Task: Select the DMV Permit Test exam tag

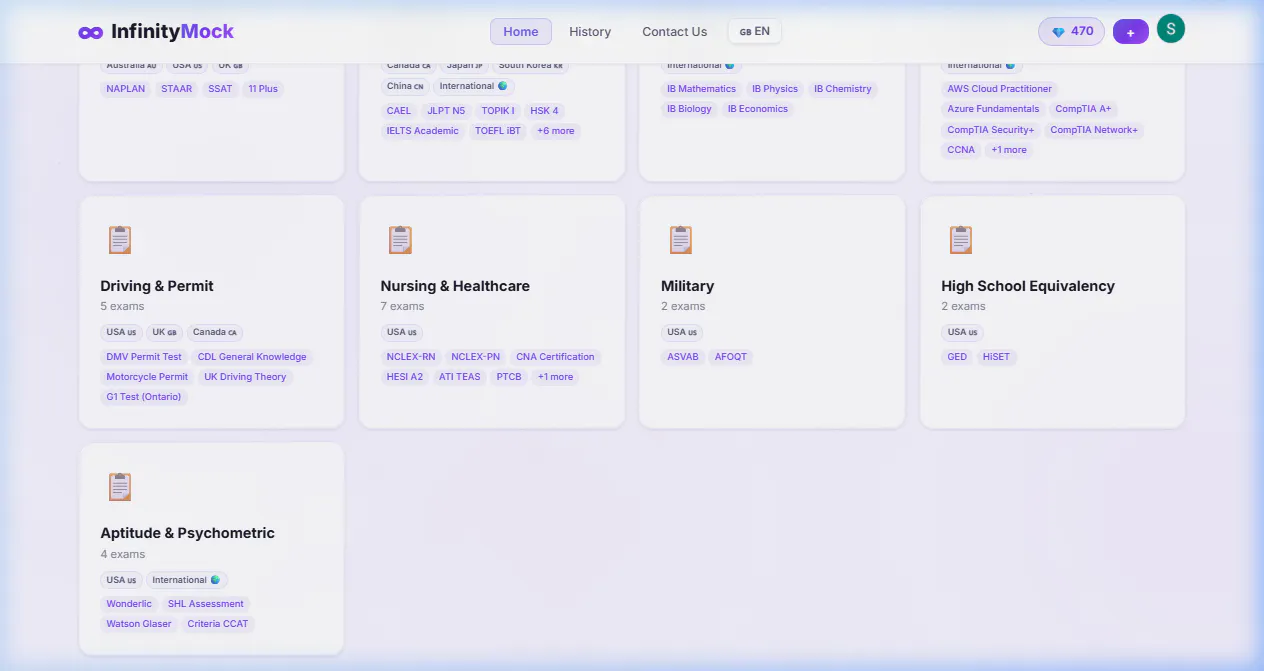Action: (x=144, y=357)
